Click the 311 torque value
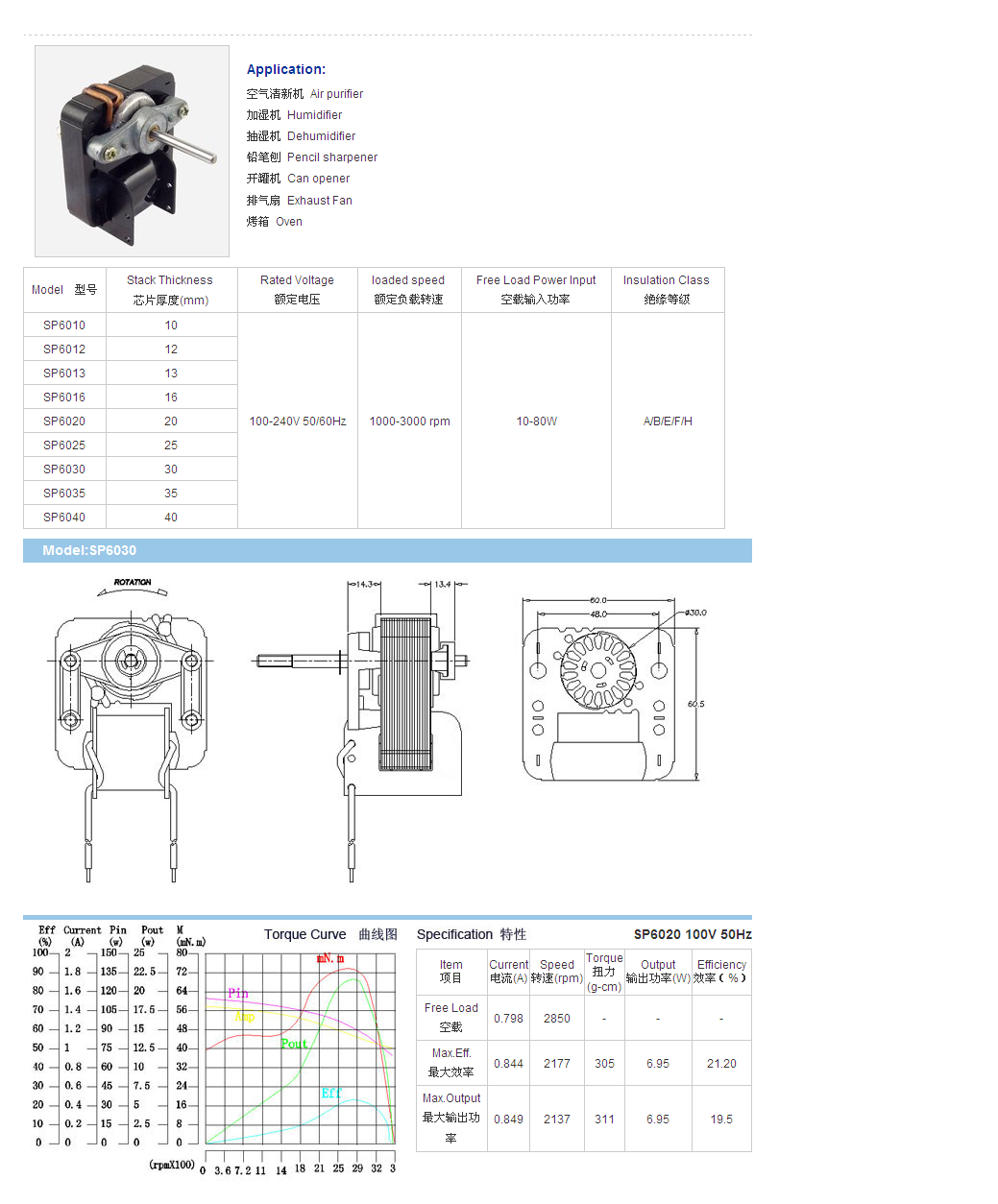The image size is (998, 1204). tap(604, 1120)
